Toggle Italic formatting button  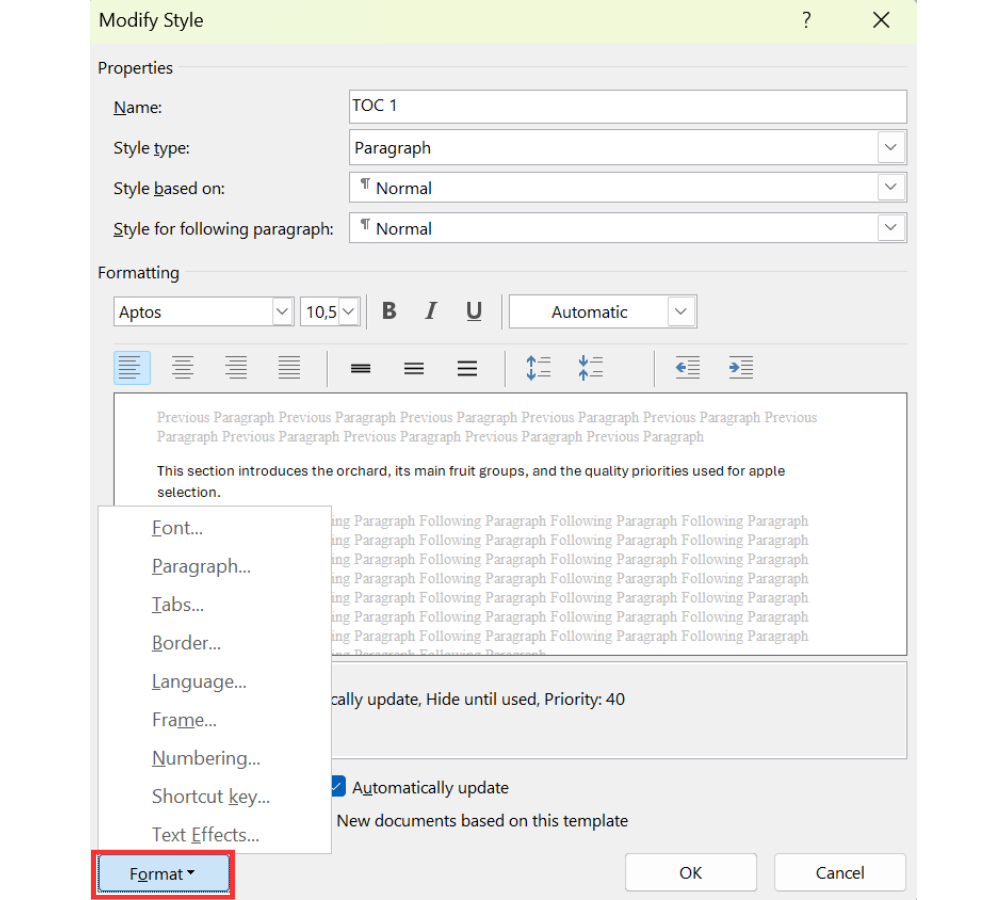[431, 311]
